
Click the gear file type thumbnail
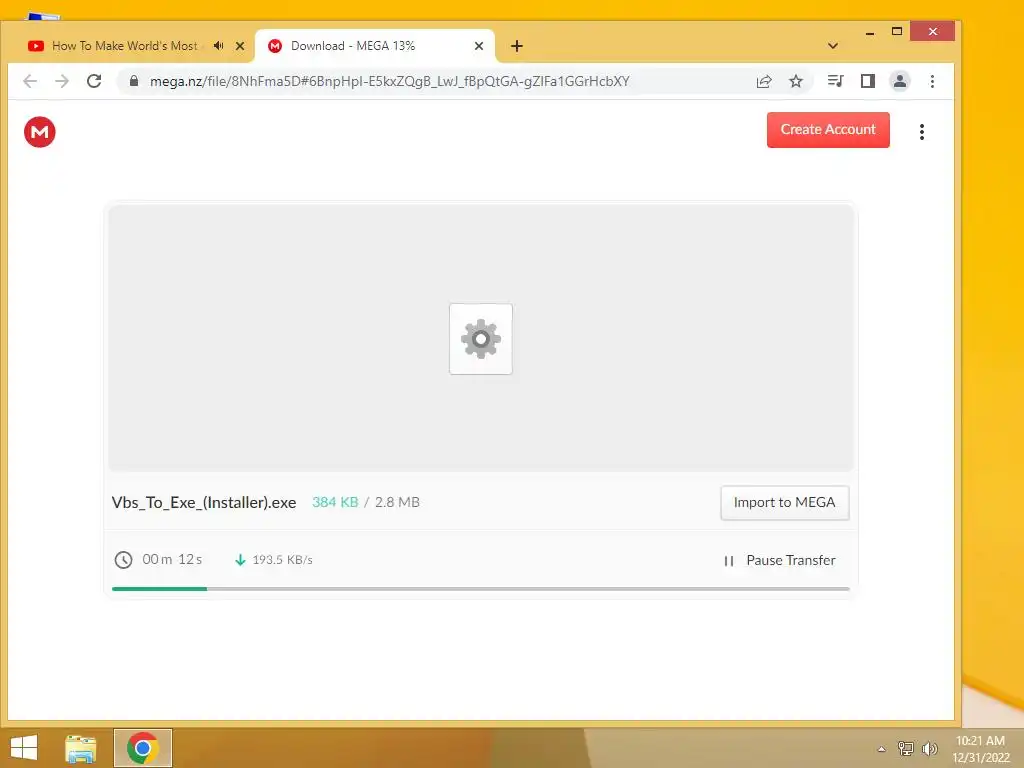pyautogui.click(x=481, y=339)
